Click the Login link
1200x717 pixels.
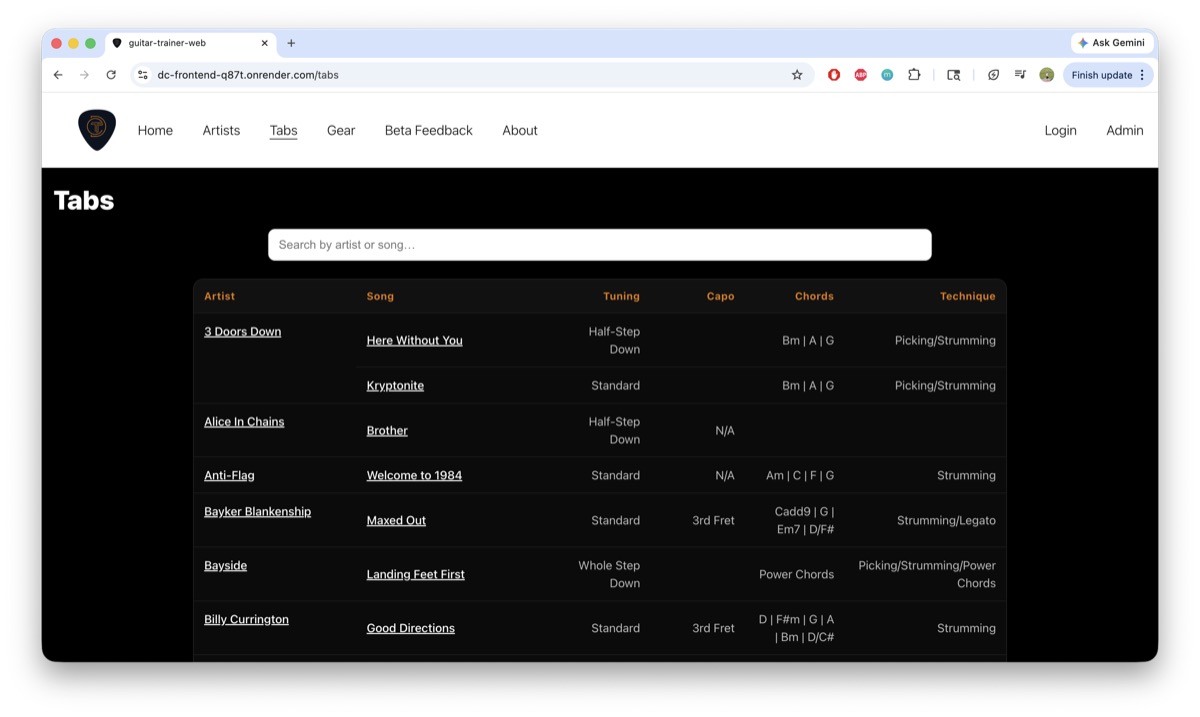click(x=1060, y=130)
